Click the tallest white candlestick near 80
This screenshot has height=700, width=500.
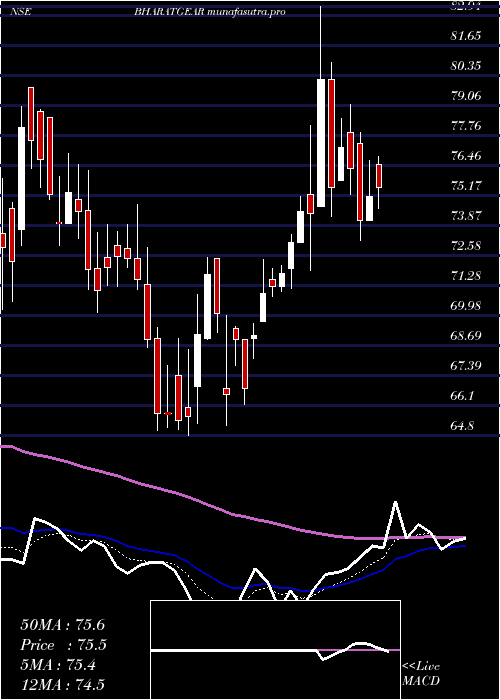(321, 143)
